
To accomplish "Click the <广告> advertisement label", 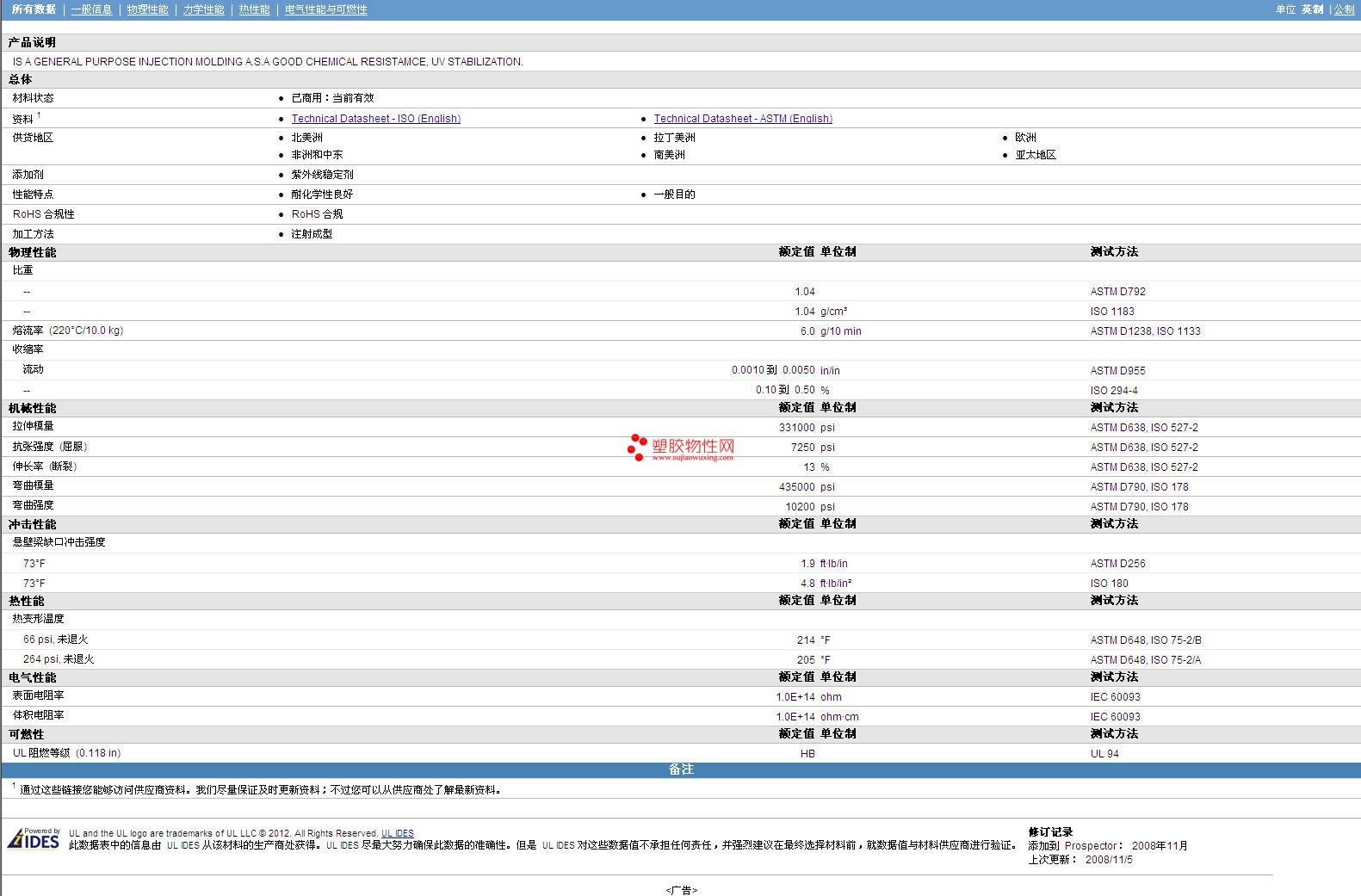I will pos(681,890).
